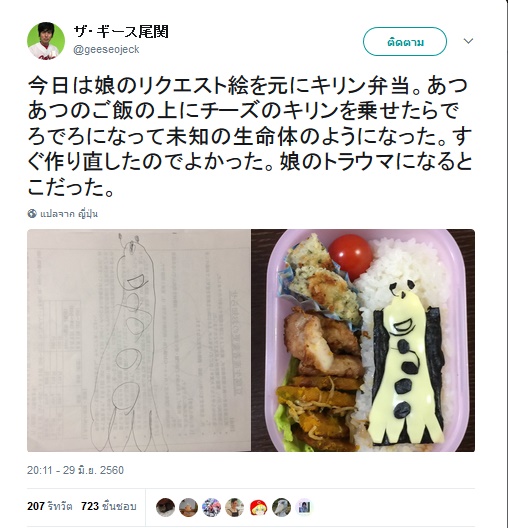This screenshot has width=508, height=528.
Task: Click the globe translate icon
Action: pyautogui.click(x=32, y=214)
